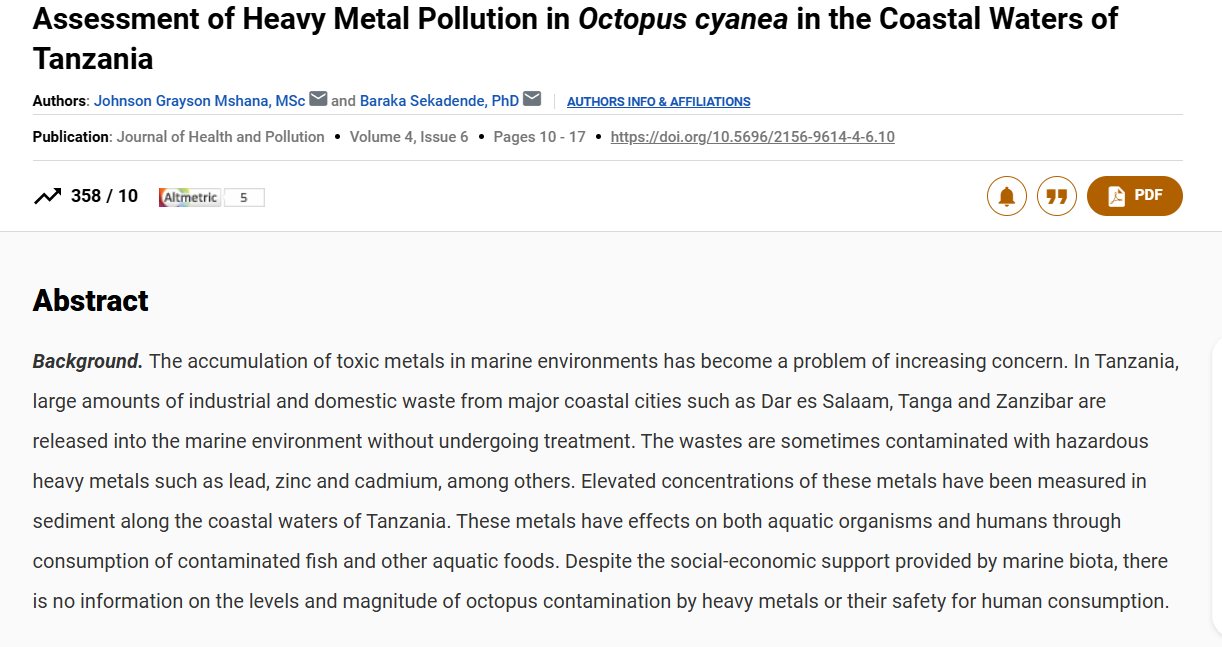Screen dimensions: 1222x647
Task: Open author link Baraka Sekadende, PhD
Action: [439, 101]
